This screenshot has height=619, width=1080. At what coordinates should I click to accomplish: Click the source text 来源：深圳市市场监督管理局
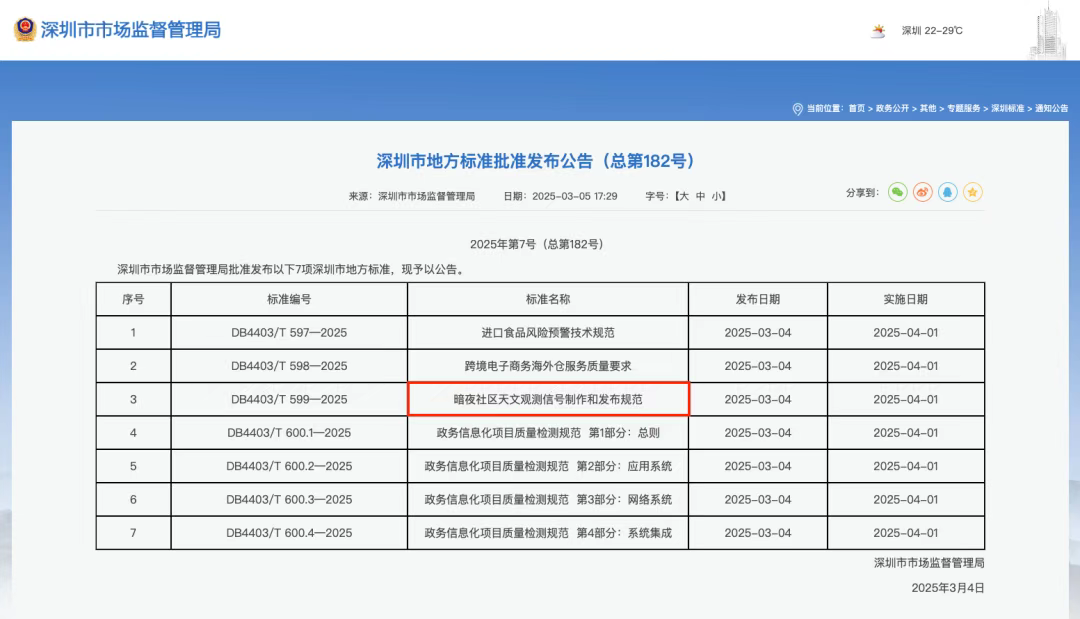point(412,196)
